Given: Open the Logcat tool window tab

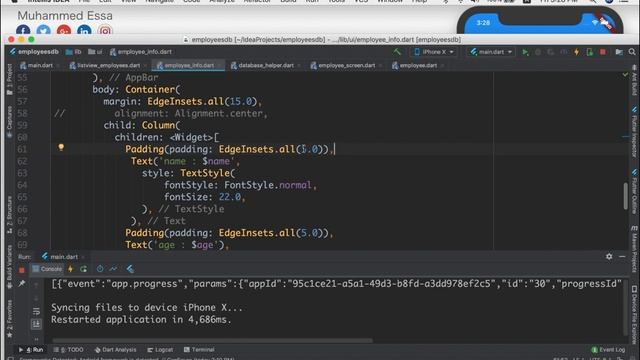Looking at the screenshot, I should 160,350.
